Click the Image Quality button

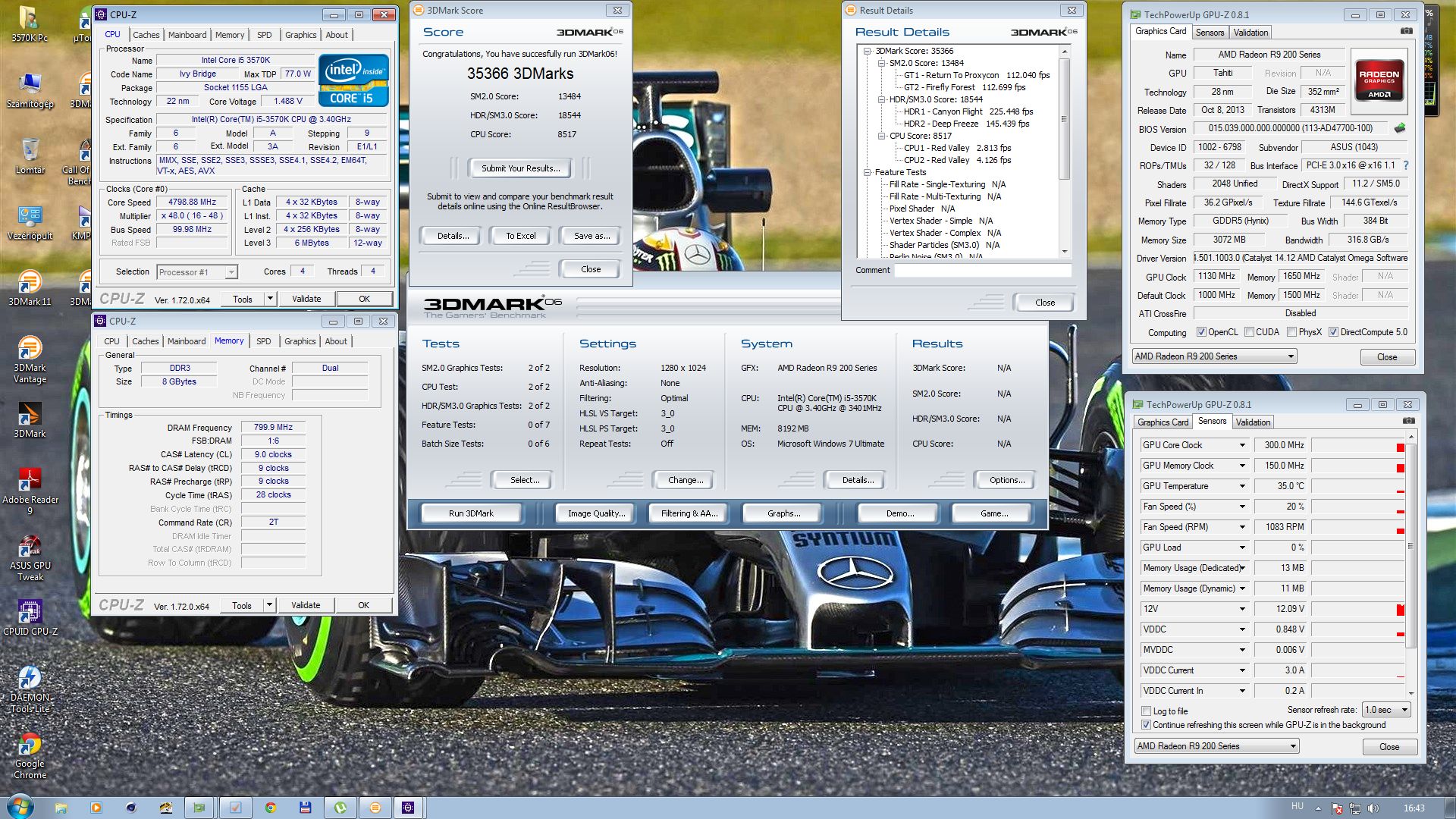click(x=596, y=513)
